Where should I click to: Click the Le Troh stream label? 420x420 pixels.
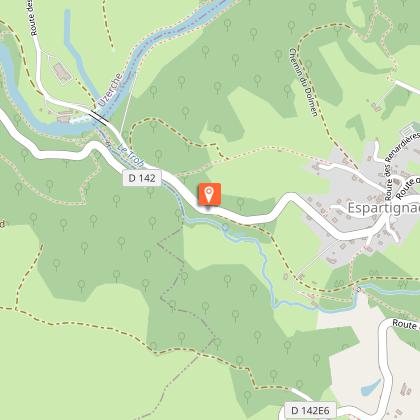coord(130,156)
